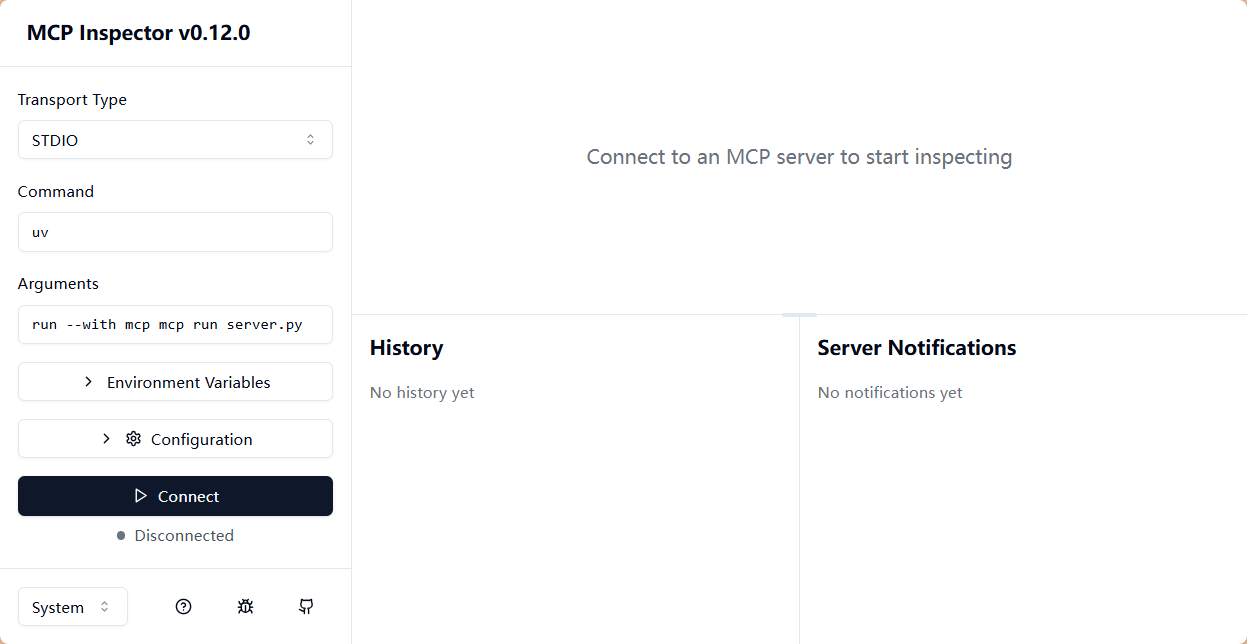Open the System theme selector
The width and height of the screenshot is (1247, 644).
point(73,607)
